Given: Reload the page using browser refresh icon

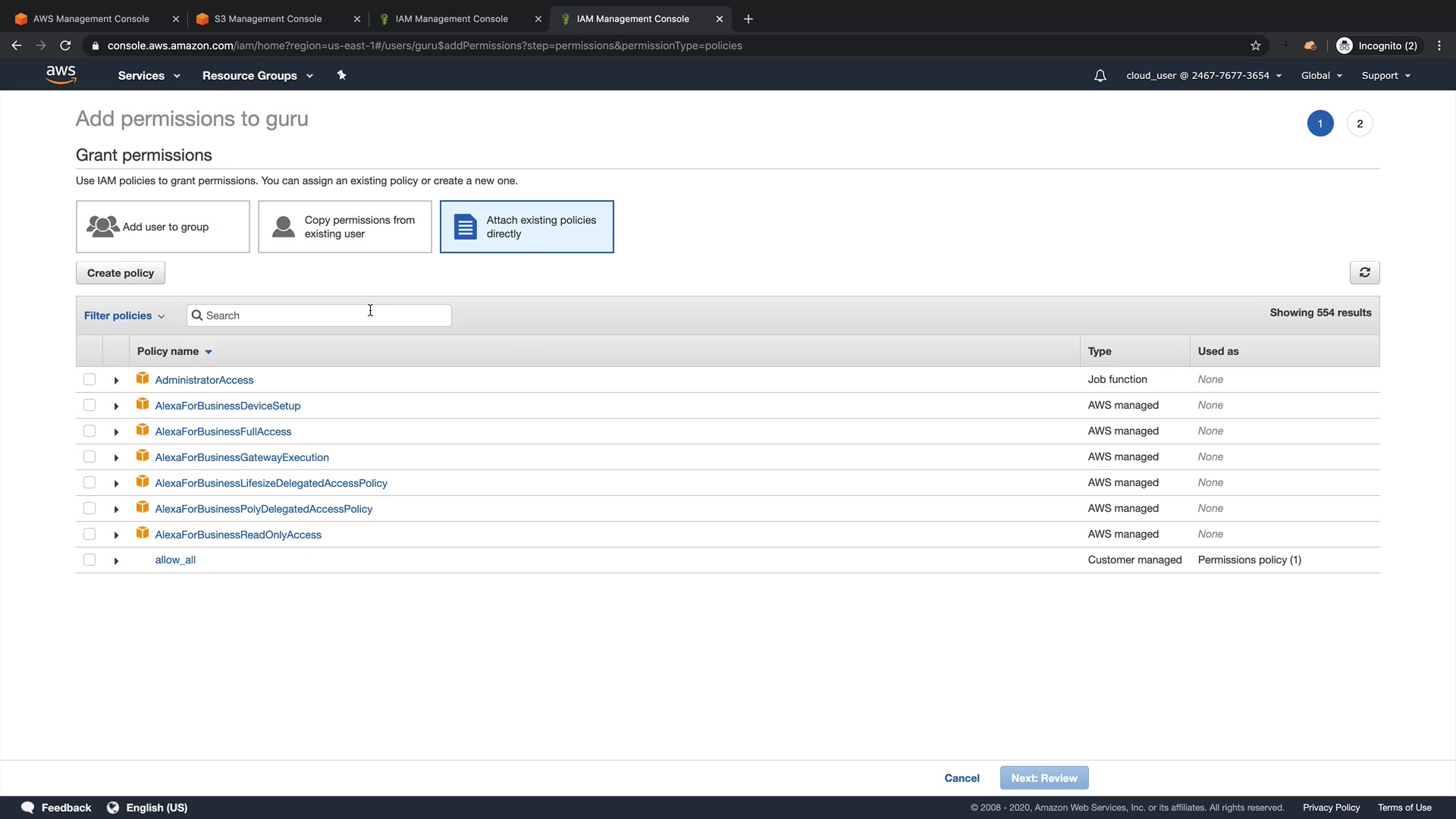Looking at the screenshot, I should tap(65, 45).
